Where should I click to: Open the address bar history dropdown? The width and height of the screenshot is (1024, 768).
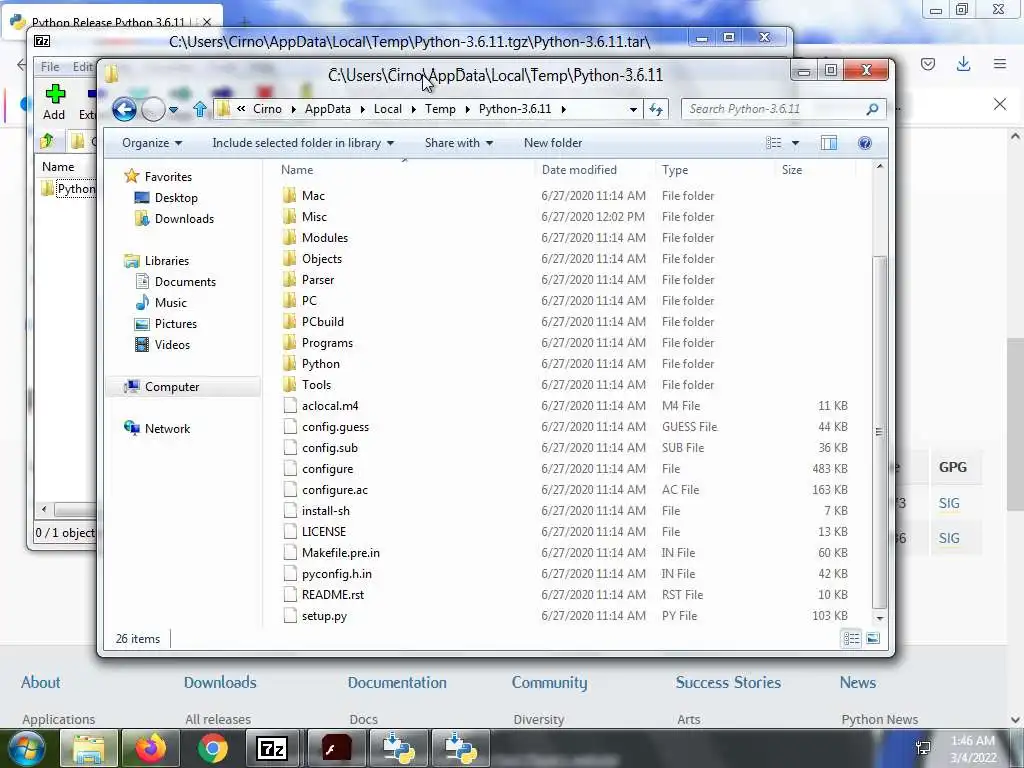633,110
